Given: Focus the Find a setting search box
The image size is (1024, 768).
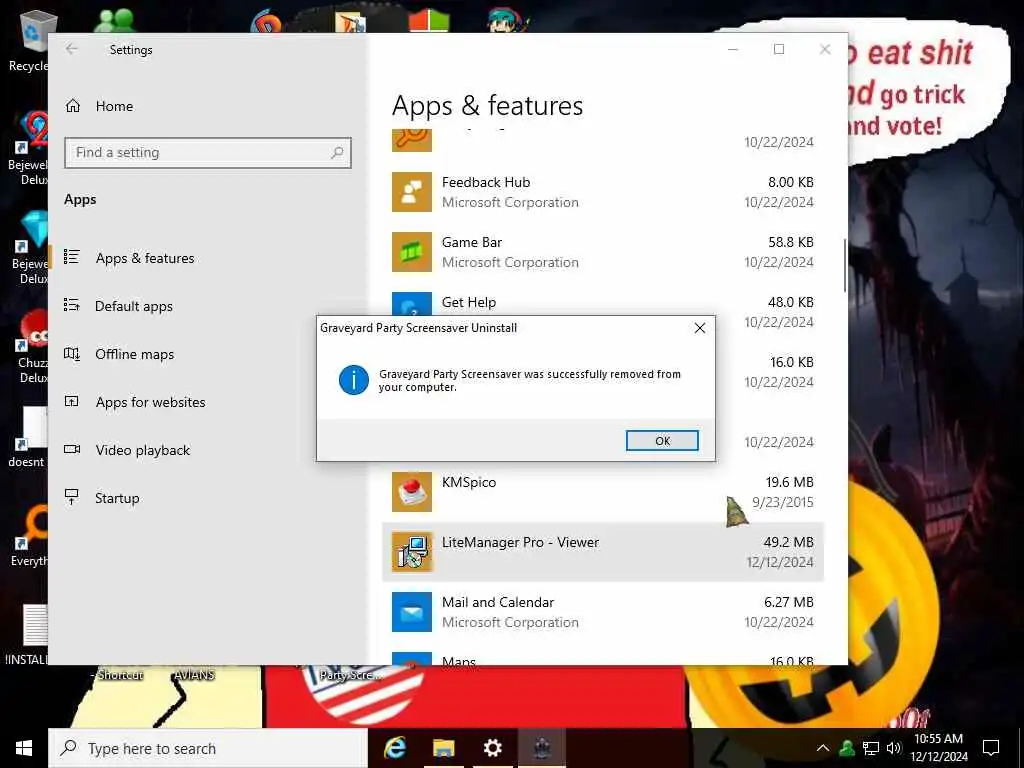Looking at the screenshot, I should pyautogui.click(x=208, y=153).
